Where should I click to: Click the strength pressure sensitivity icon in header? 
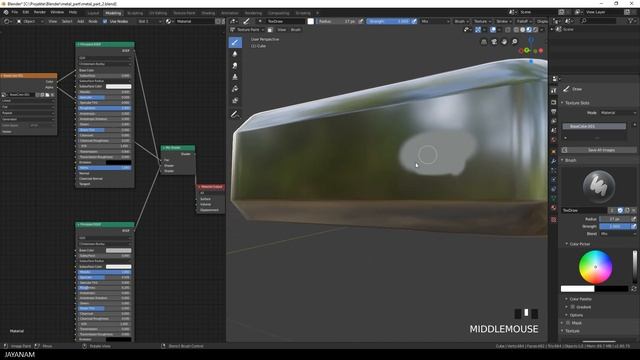pos(414,21)
